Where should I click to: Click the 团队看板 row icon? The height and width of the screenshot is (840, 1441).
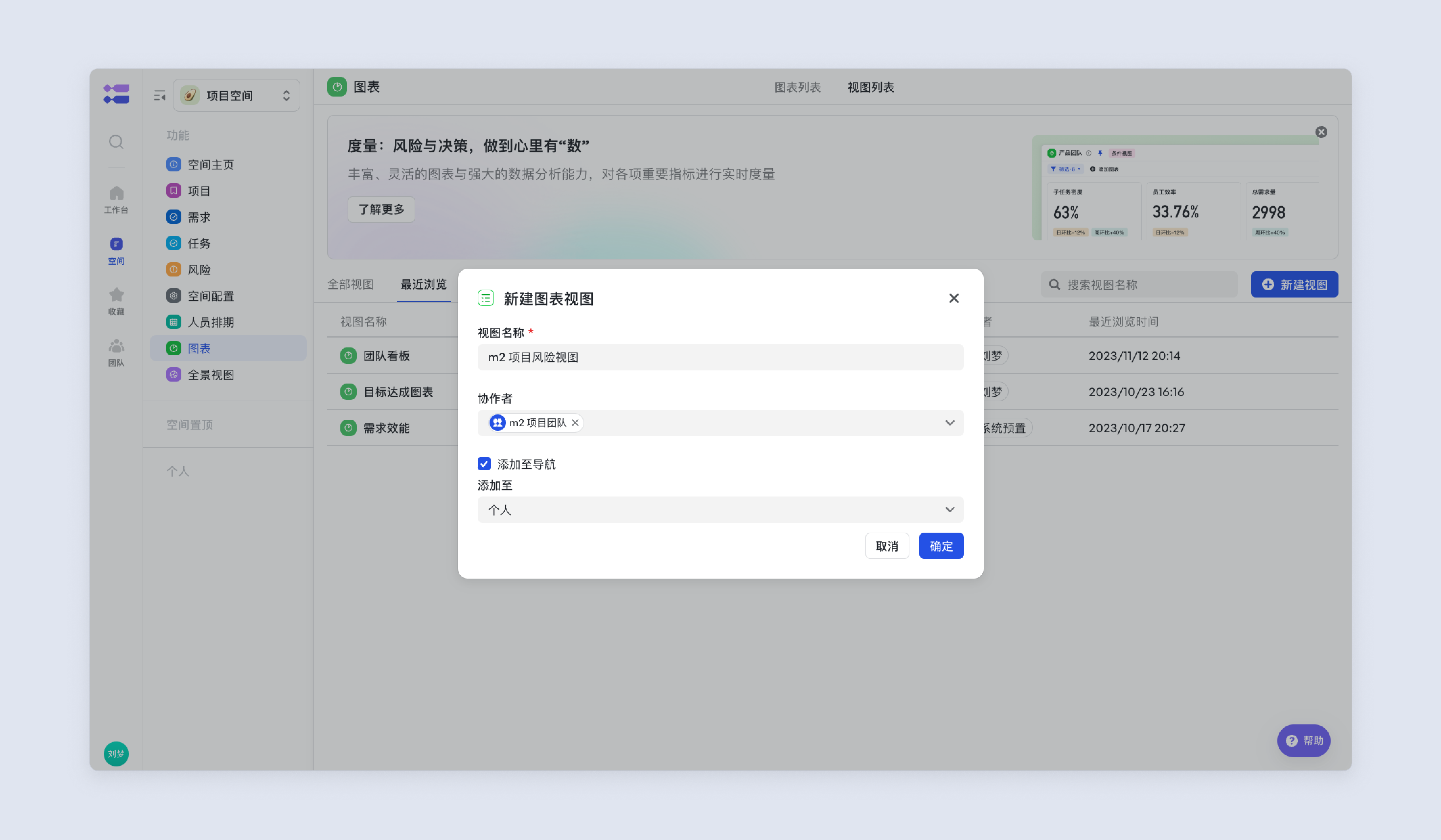click(348, 356)
